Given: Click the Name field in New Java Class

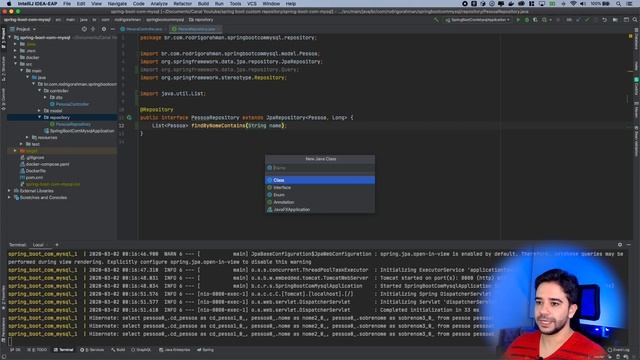Looking at the screenshot, I should 320,168.
